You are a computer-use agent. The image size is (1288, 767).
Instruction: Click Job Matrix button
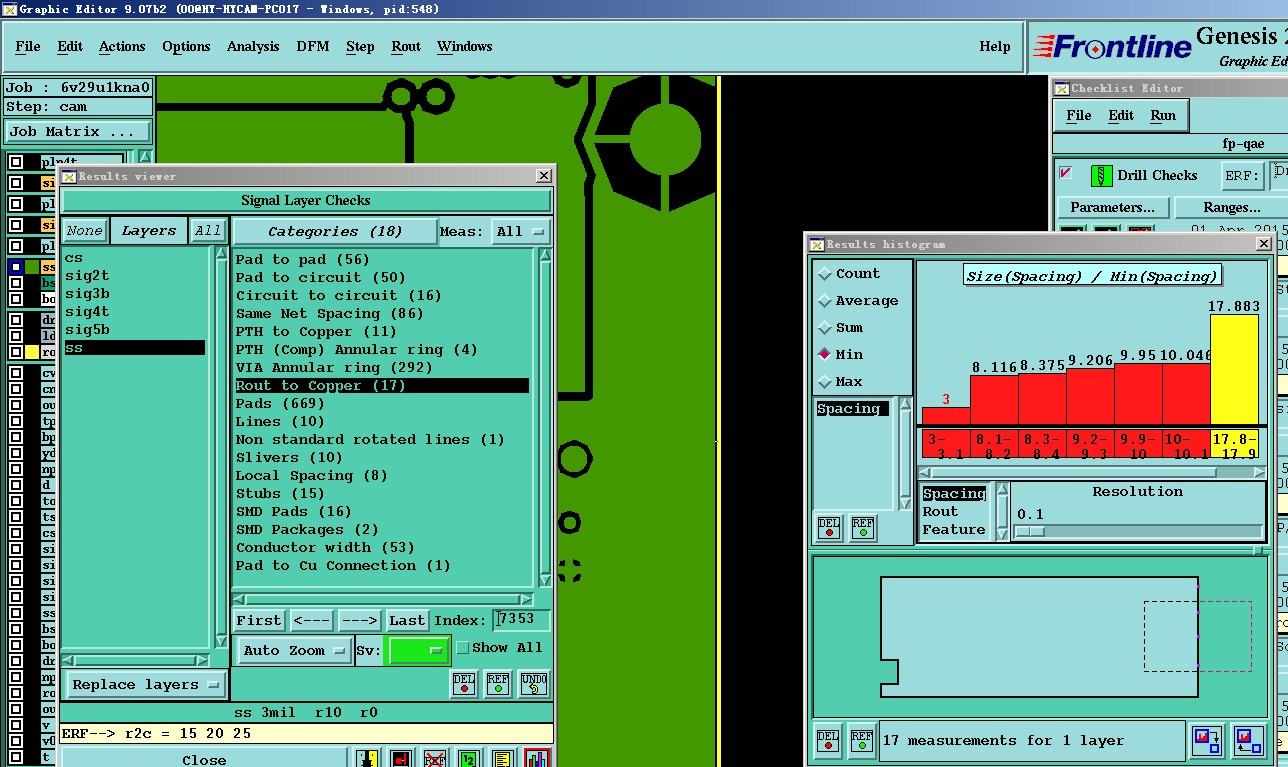78,132
